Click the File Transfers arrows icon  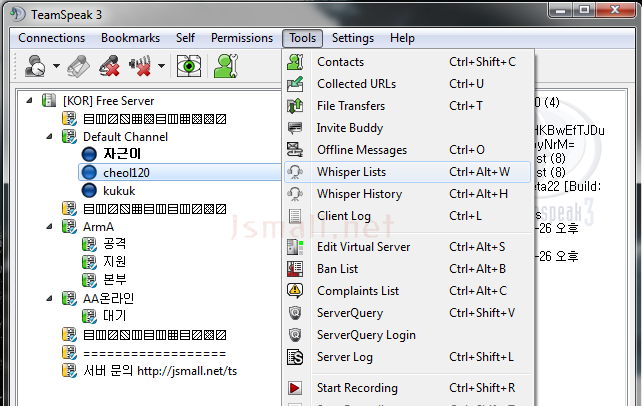tap(295, 106)
